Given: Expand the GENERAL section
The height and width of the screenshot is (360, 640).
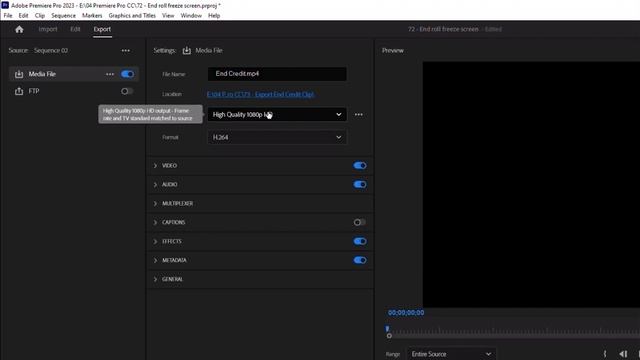Looking at the screenshot, I should coord(155,279).
